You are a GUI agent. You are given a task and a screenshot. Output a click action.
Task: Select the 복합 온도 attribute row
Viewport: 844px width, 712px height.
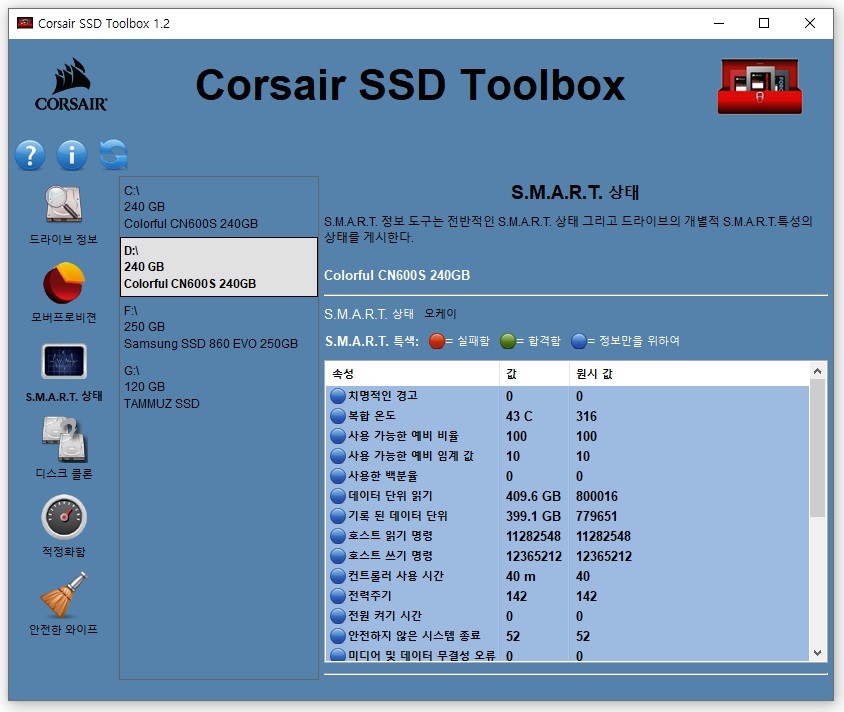pos(567,416)
